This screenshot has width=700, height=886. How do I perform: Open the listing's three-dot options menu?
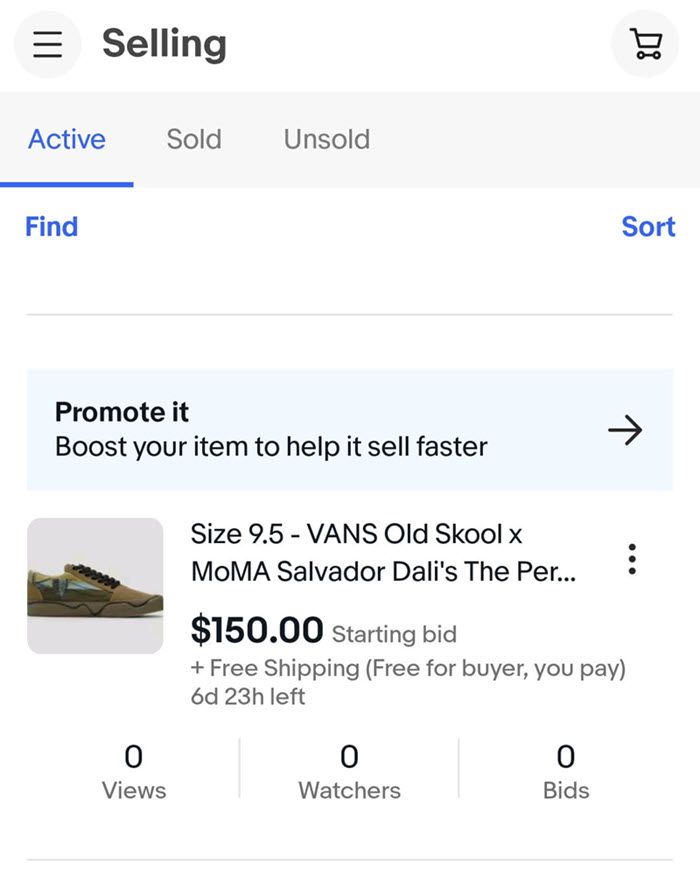631,559
